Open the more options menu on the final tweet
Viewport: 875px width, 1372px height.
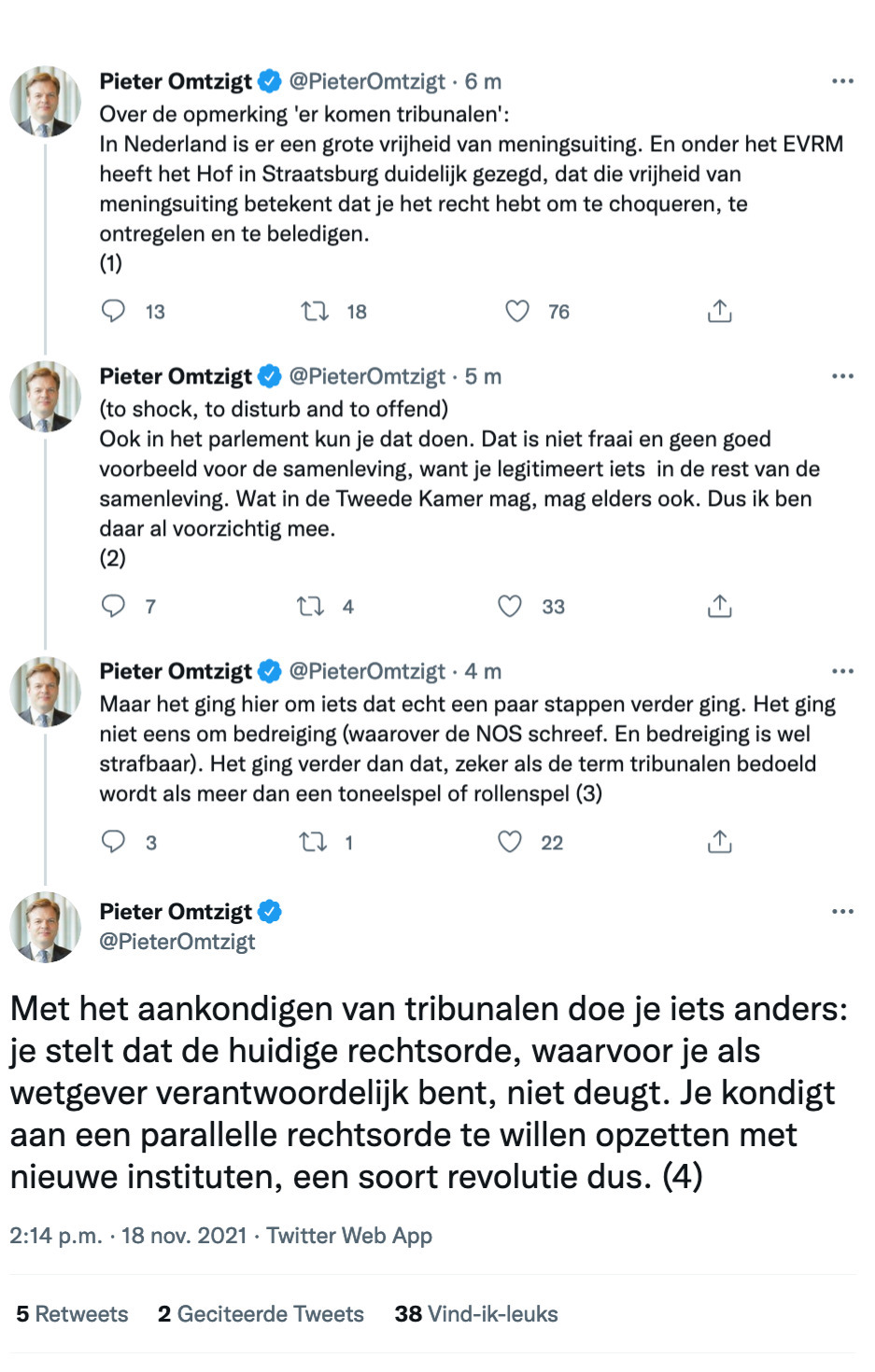point(843,910)
